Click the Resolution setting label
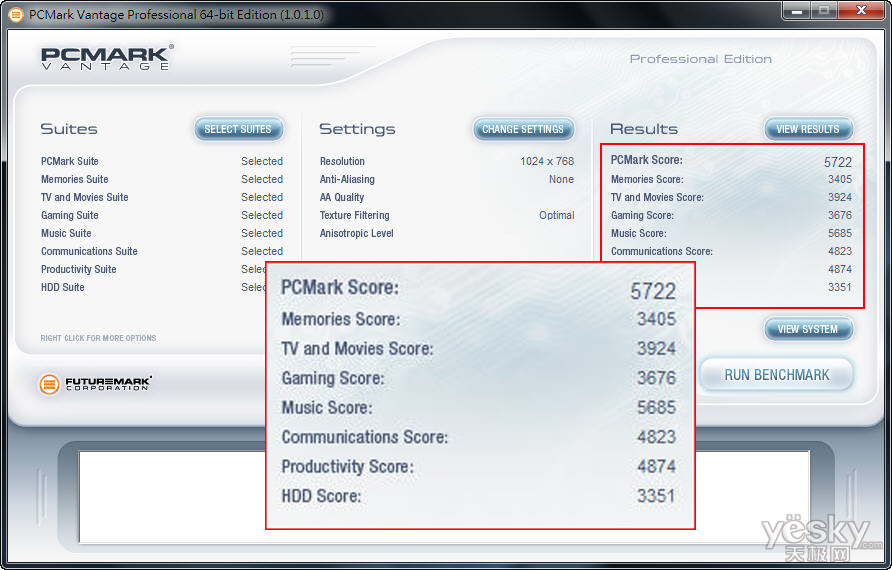This screenshot has width=892, height=570. [x=342, y=161]
